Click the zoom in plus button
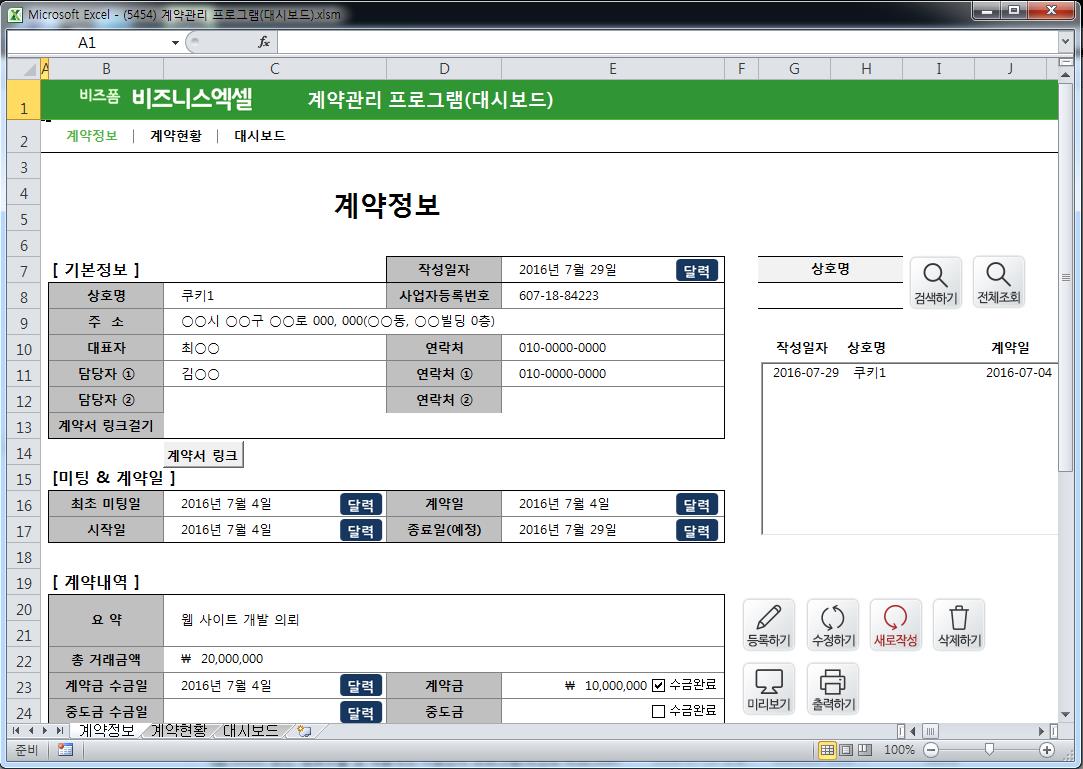Screen dimensions: 1083x769 [x=1047, y=750]
